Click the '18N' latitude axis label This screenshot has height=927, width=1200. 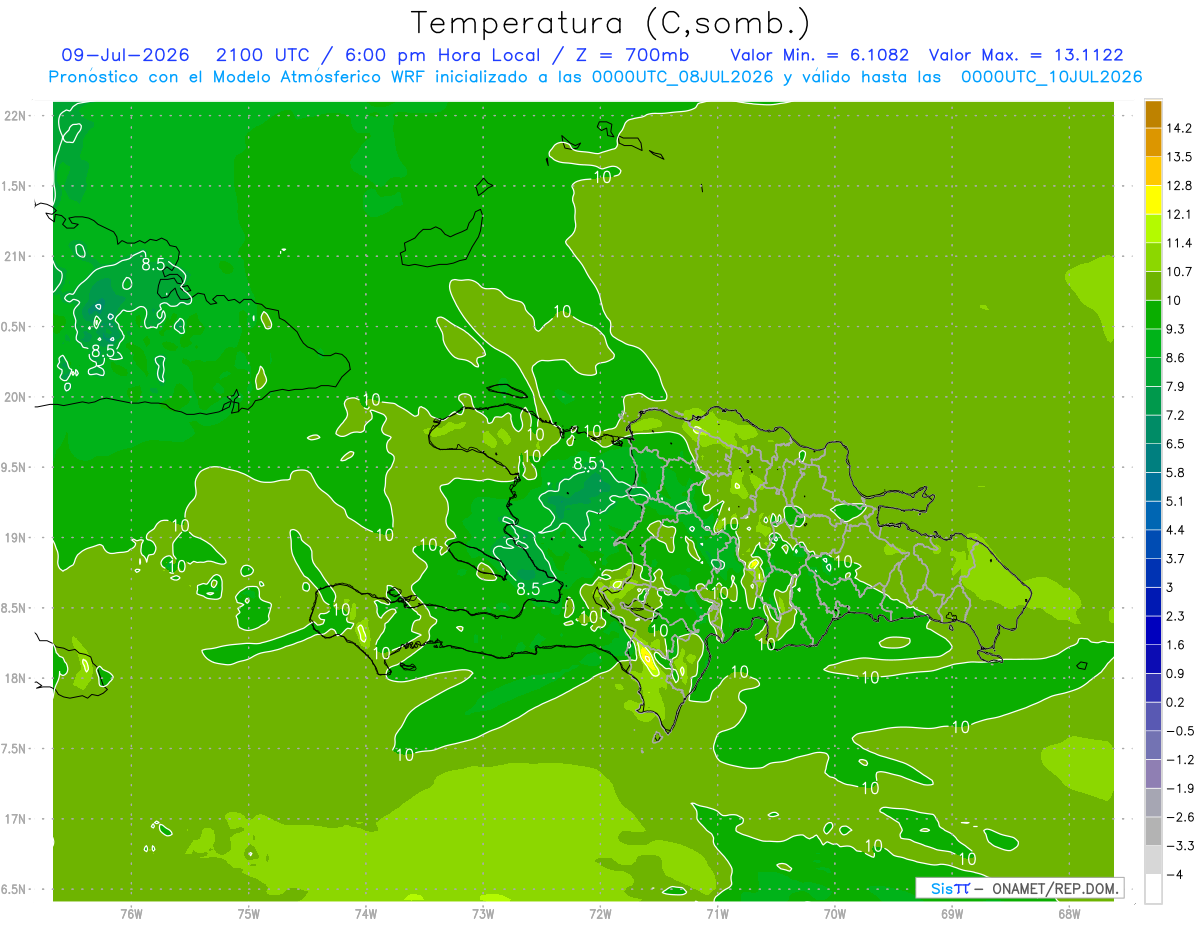[x=17, y=678]
